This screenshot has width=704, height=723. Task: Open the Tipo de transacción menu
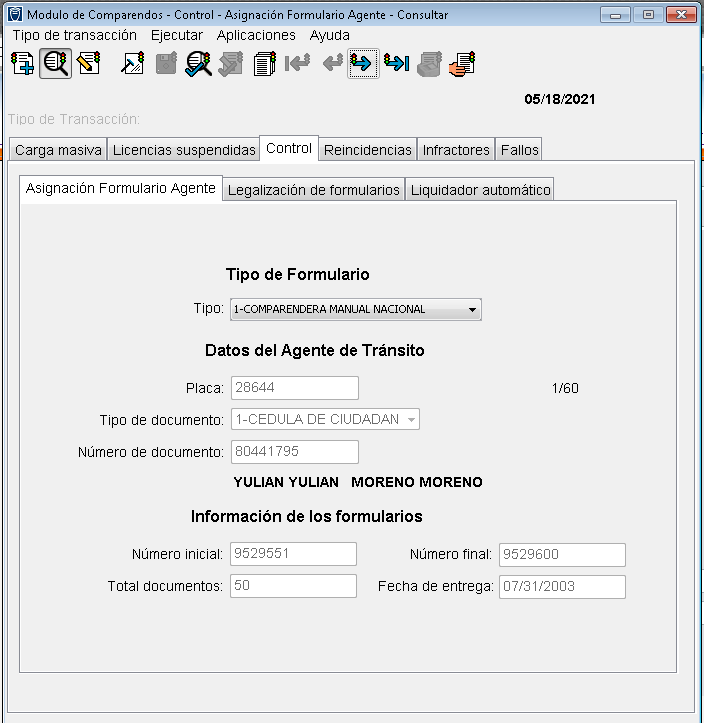pos(75,35)
